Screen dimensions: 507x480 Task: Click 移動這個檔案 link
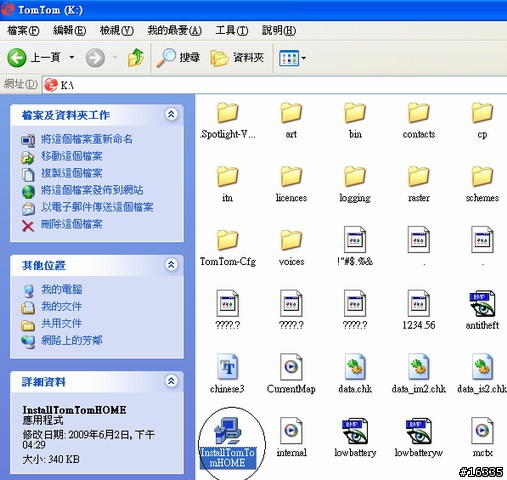click(x=71, y=156)
